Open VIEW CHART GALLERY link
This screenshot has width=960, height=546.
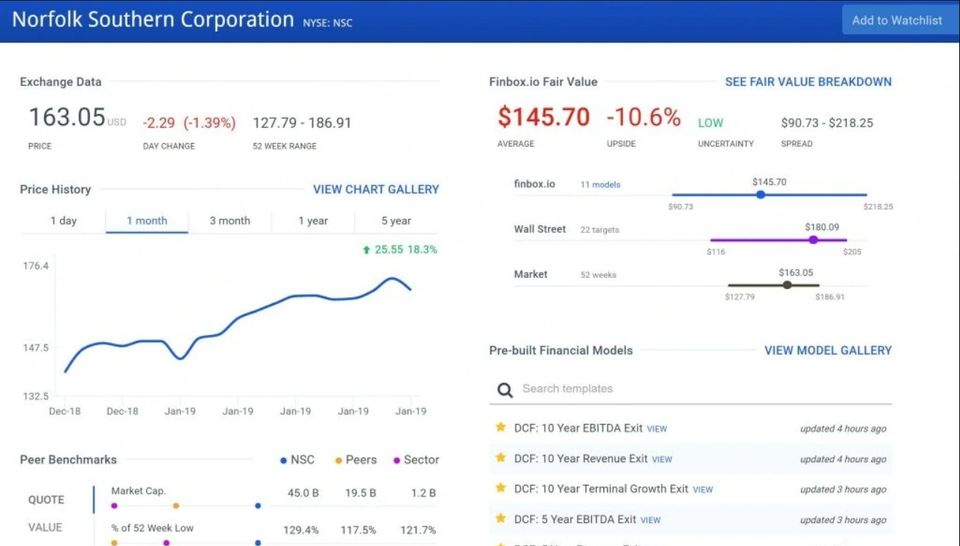pyautogui.click(x=376, y=190)
